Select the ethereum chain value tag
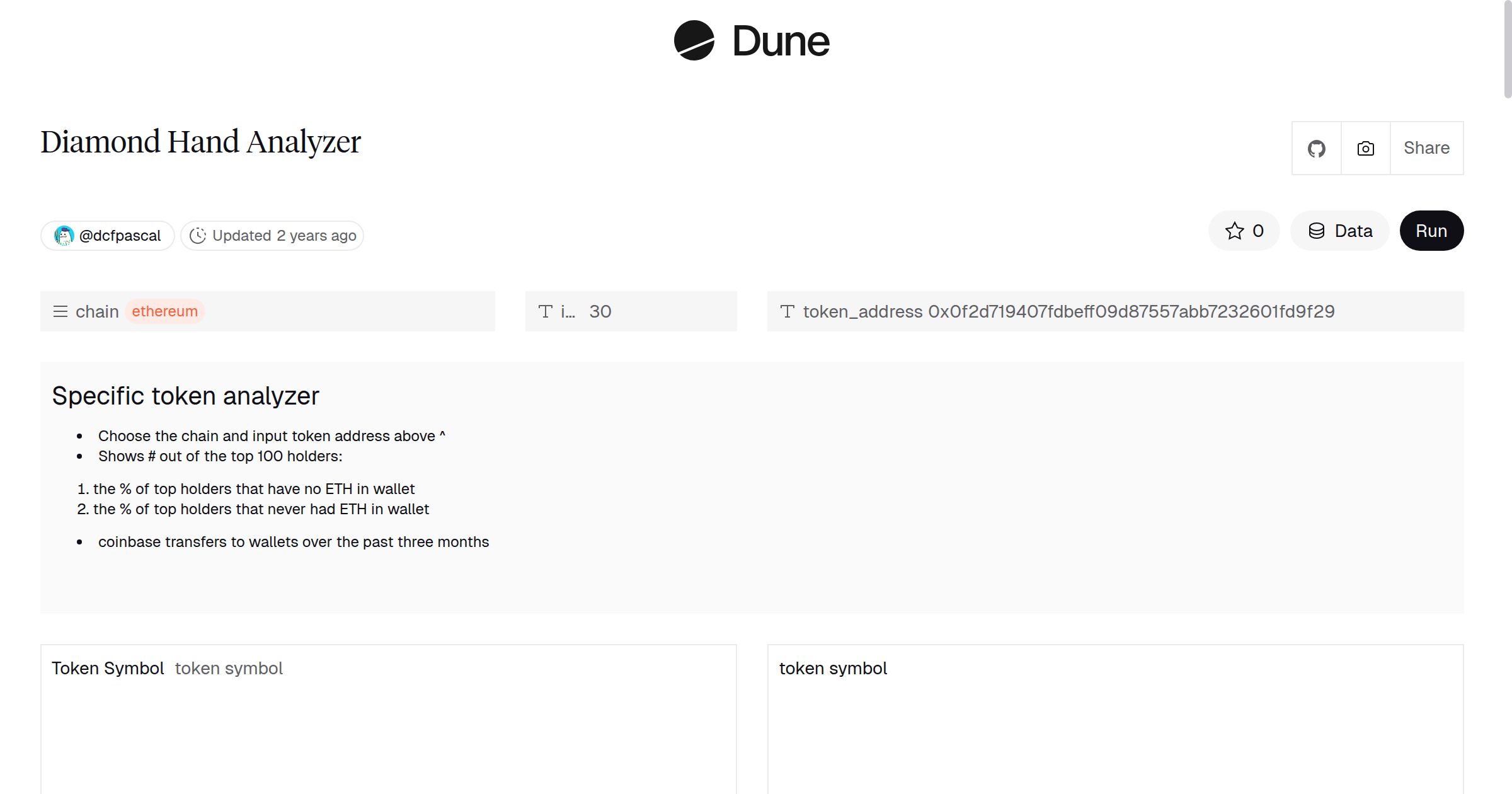The width and height of the screenshot is (1512, 794). click(x=164, y=311)
